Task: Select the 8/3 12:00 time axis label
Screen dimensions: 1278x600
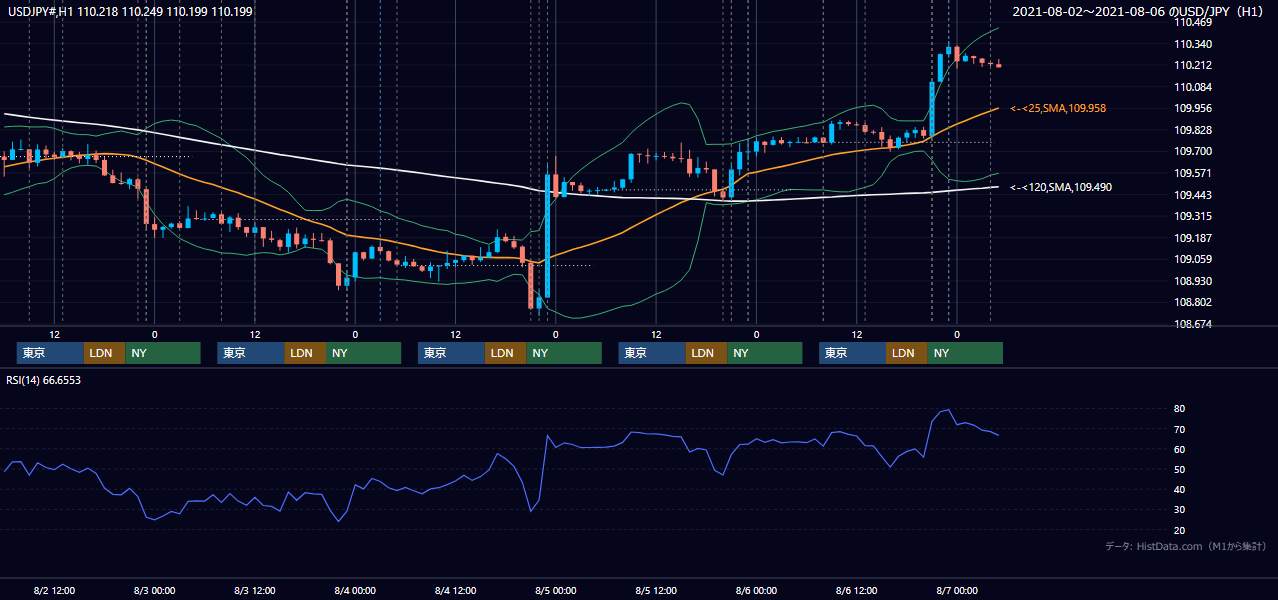Action: [x=255, y=590]
